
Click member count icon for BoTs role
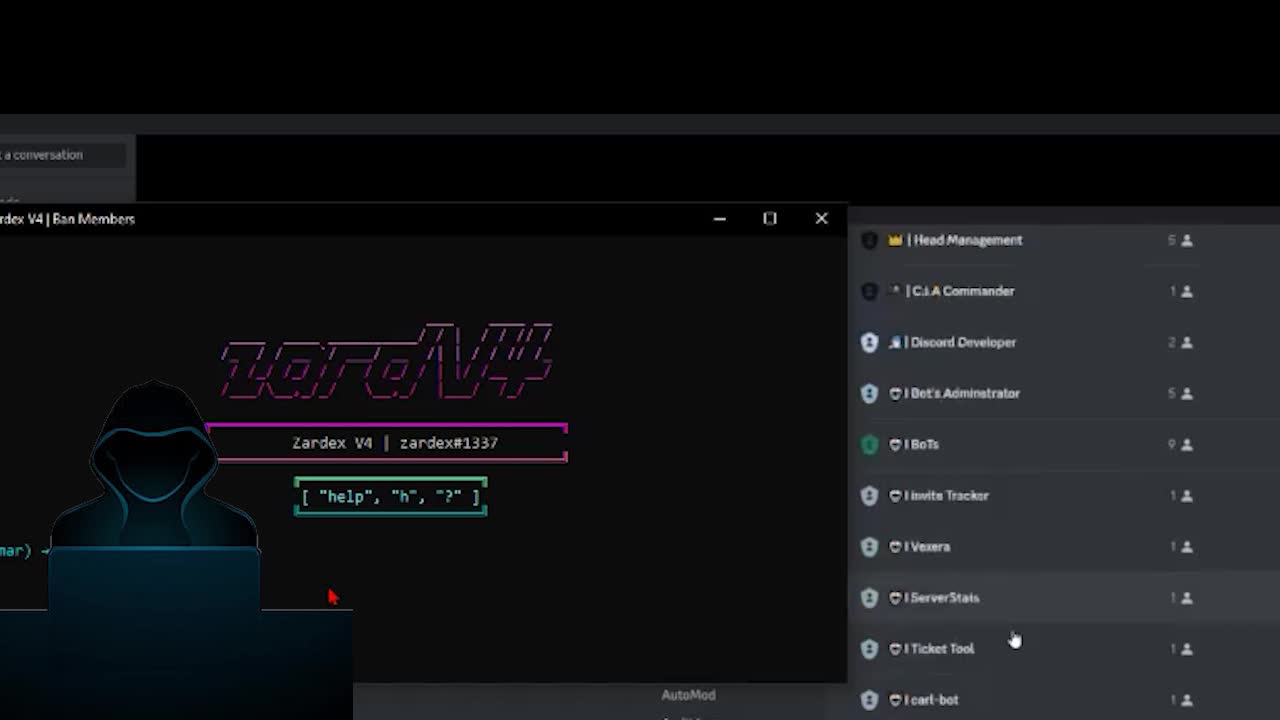1186,444
